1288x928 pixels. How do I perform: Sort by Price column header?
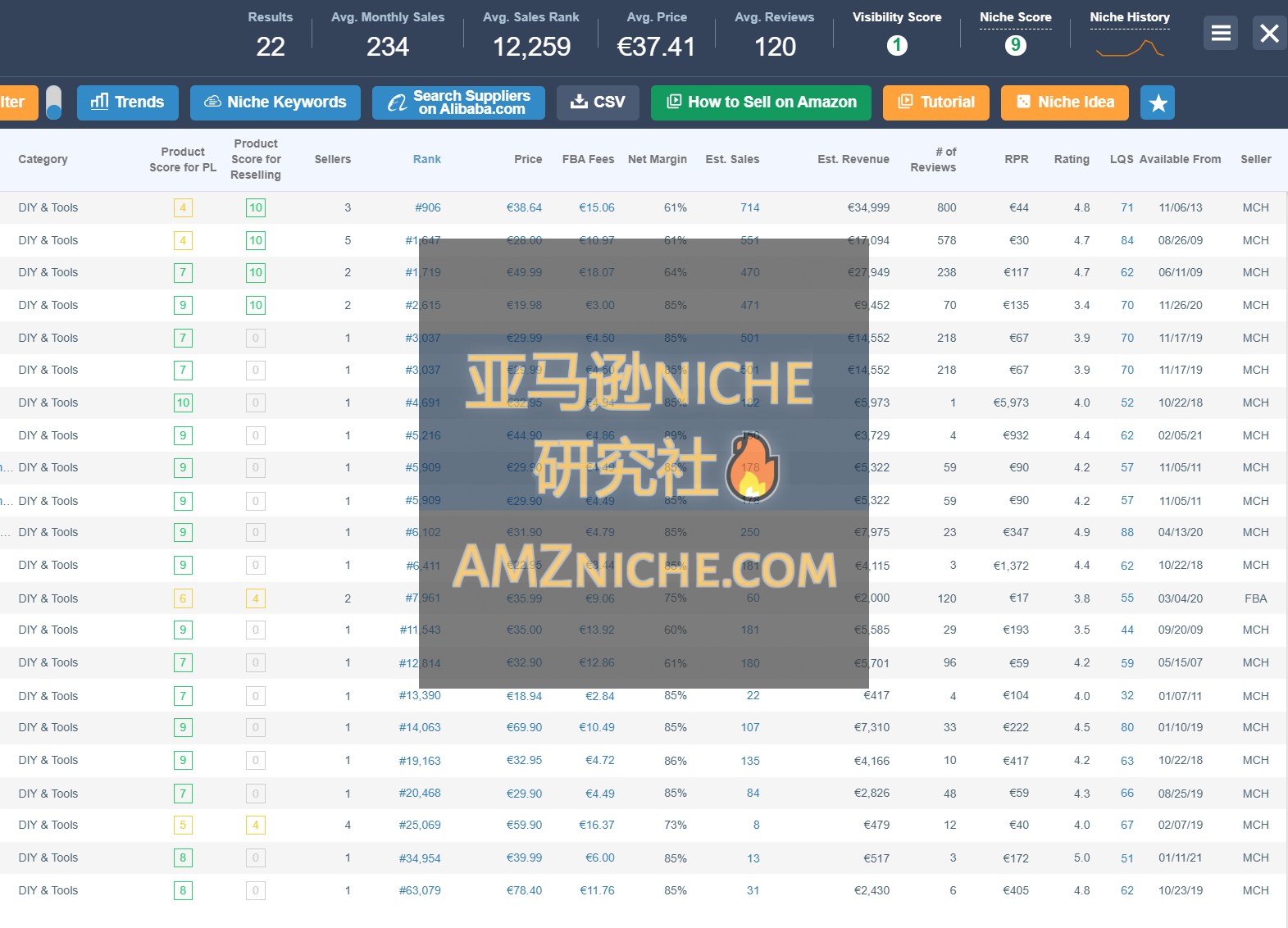[528, 159]
